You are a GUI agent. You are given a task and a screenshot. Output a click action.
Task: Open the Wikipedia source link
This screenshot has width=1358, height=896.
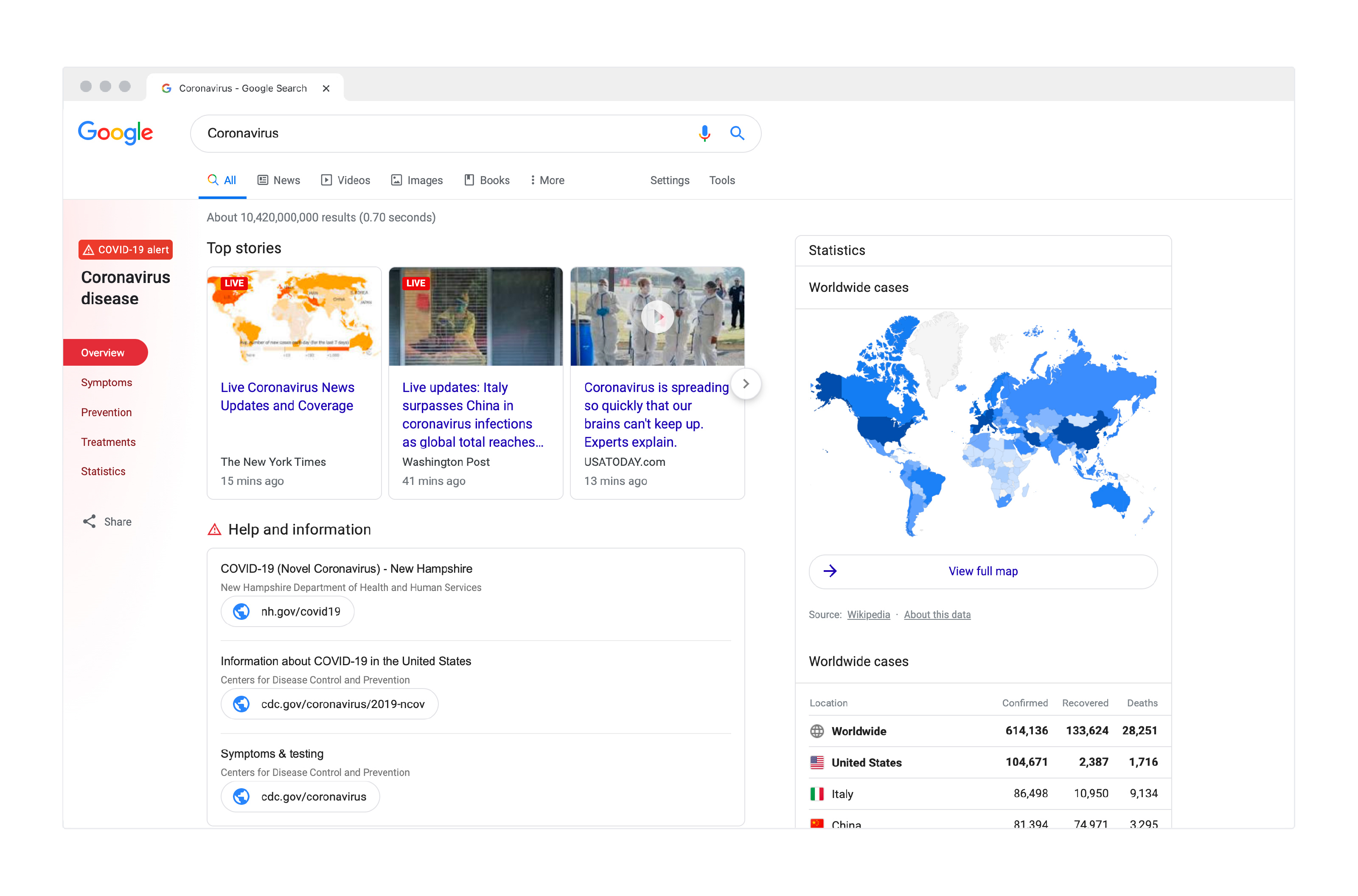pos(868,615)
